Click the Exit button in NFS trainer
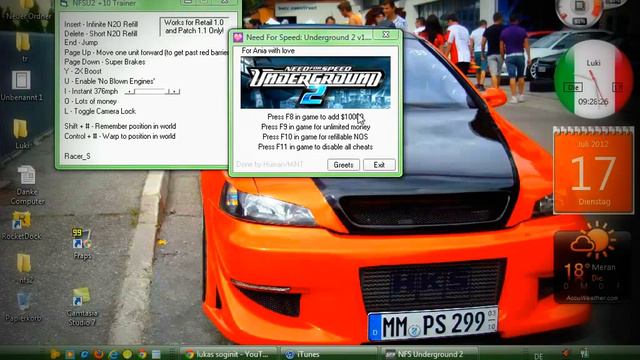640x360 pixels. tap(379, 165)
